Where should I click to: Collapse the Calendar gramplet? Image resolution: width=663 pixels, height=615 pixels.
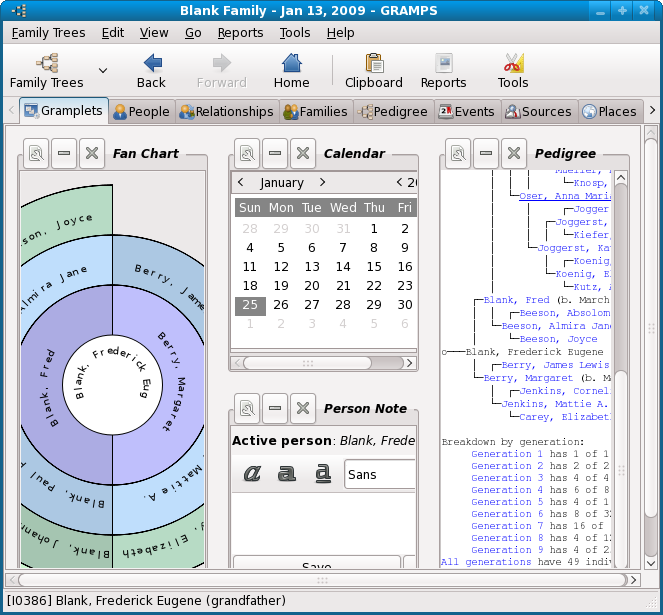pos(275,153)
